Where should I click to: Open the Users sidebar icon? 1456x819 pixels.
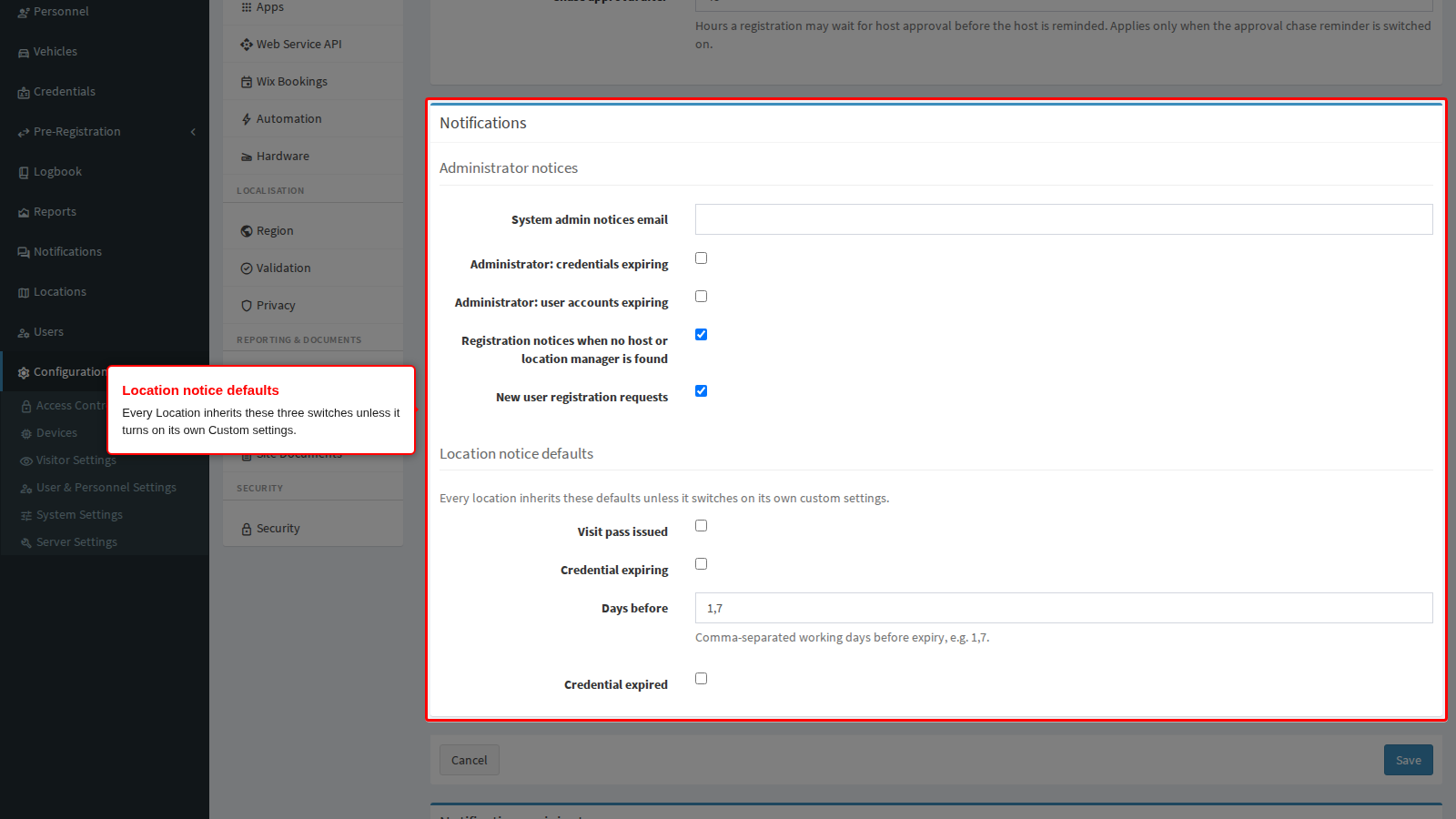(x=24, y=333)
